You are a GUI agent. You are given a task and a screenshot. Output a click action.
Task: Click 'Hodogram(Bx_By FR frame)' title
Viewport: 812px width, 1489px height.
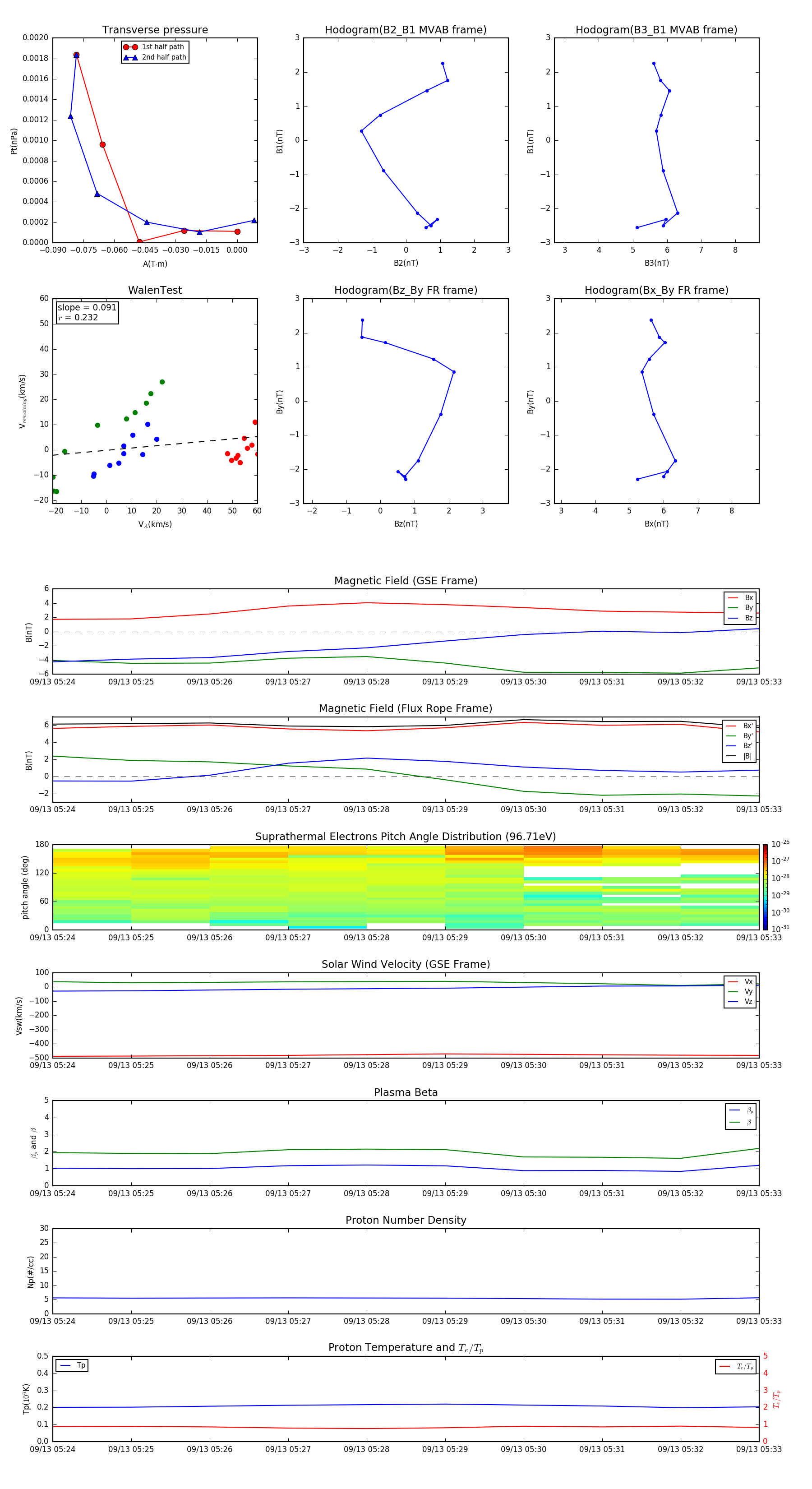pos(656,290)
